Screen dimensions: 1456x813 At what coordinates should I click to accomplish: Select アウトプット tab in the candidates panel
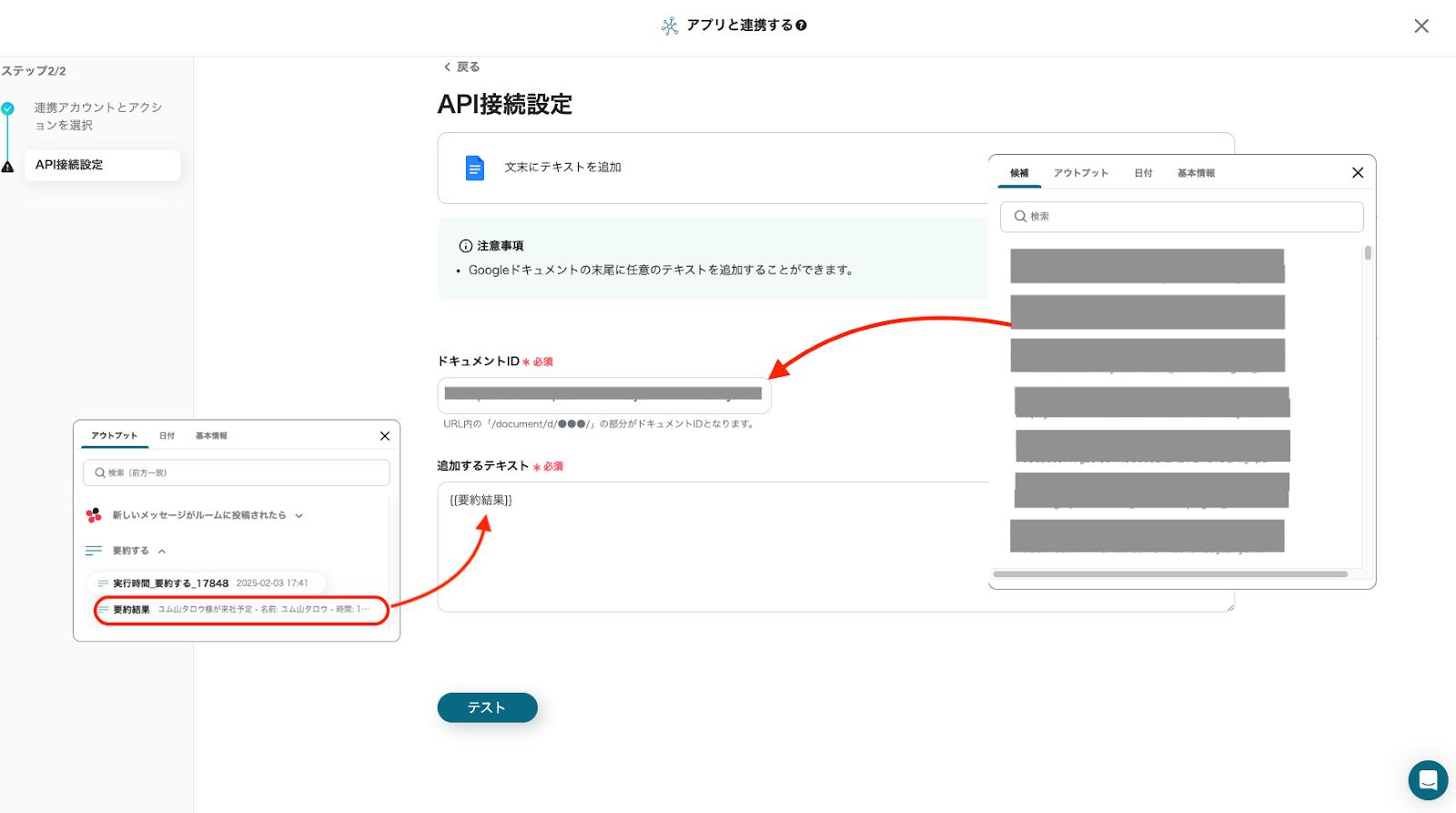[1080, 173]
